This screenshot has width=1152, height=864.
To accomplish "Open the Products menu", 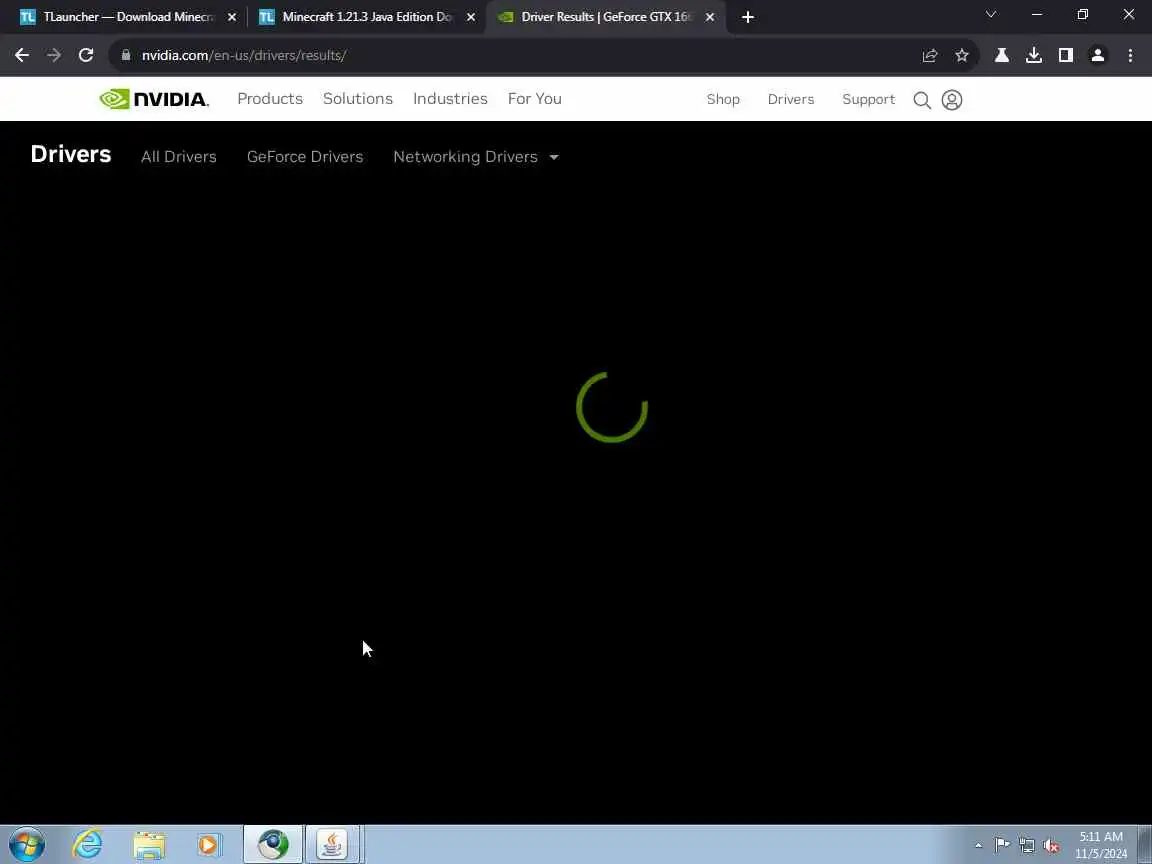I will point(270,98).
